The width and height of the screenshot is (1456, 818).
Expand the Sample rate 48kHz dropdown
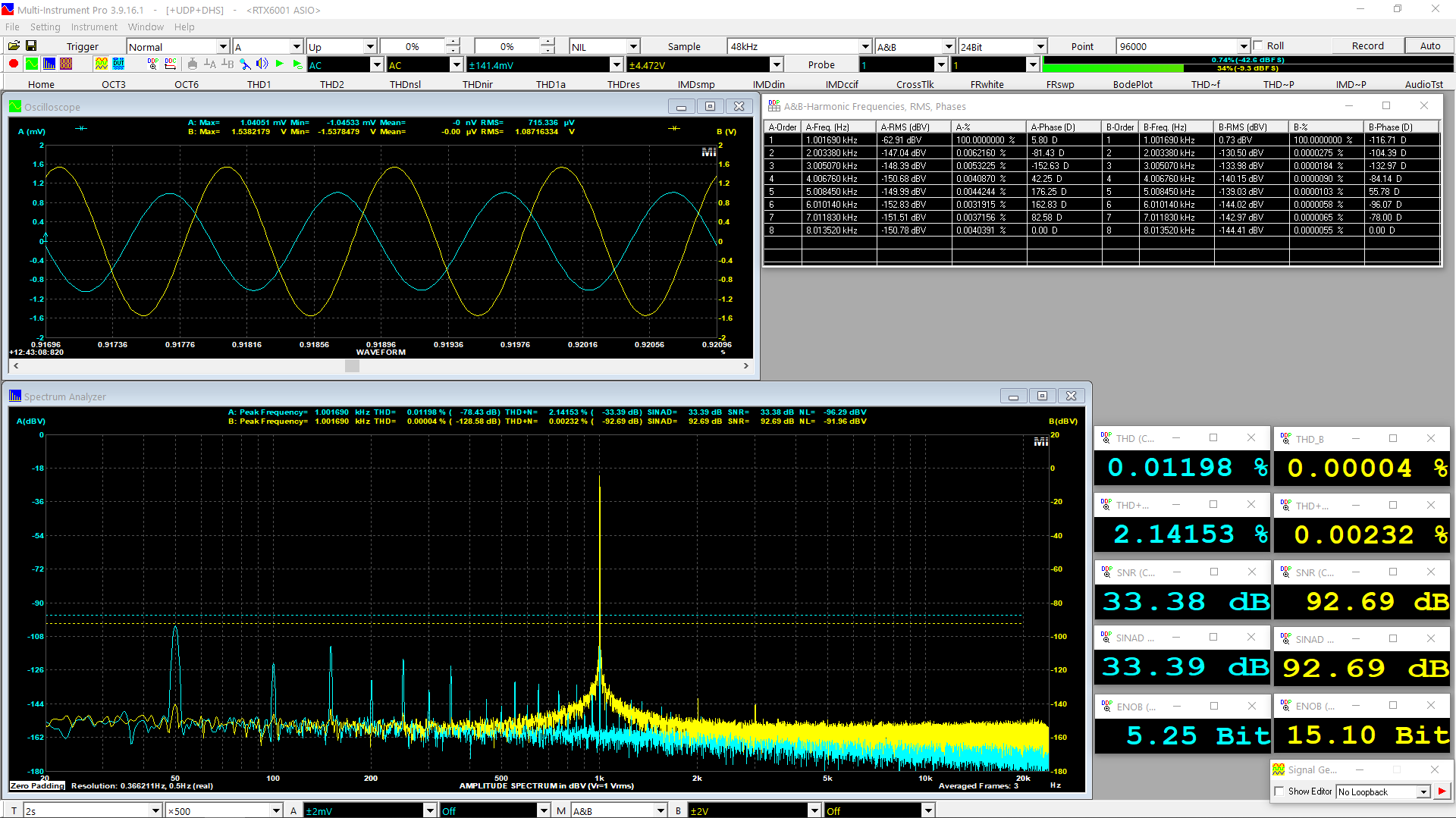click(865, 46)
